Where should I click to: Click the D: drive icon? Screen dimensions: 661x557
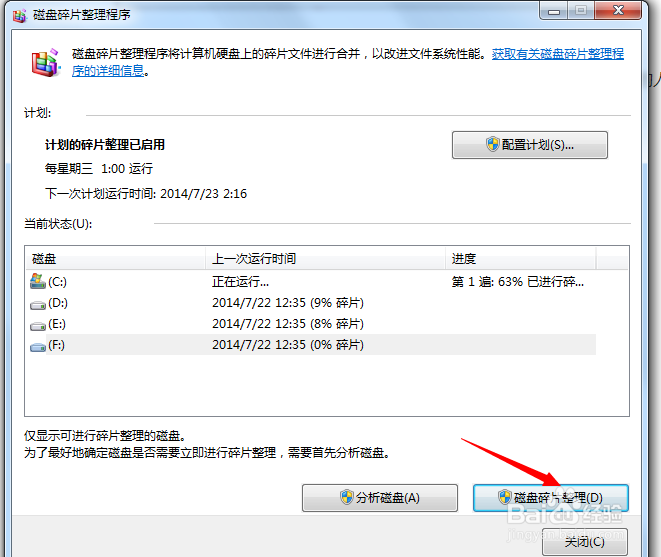click(38, 304)
